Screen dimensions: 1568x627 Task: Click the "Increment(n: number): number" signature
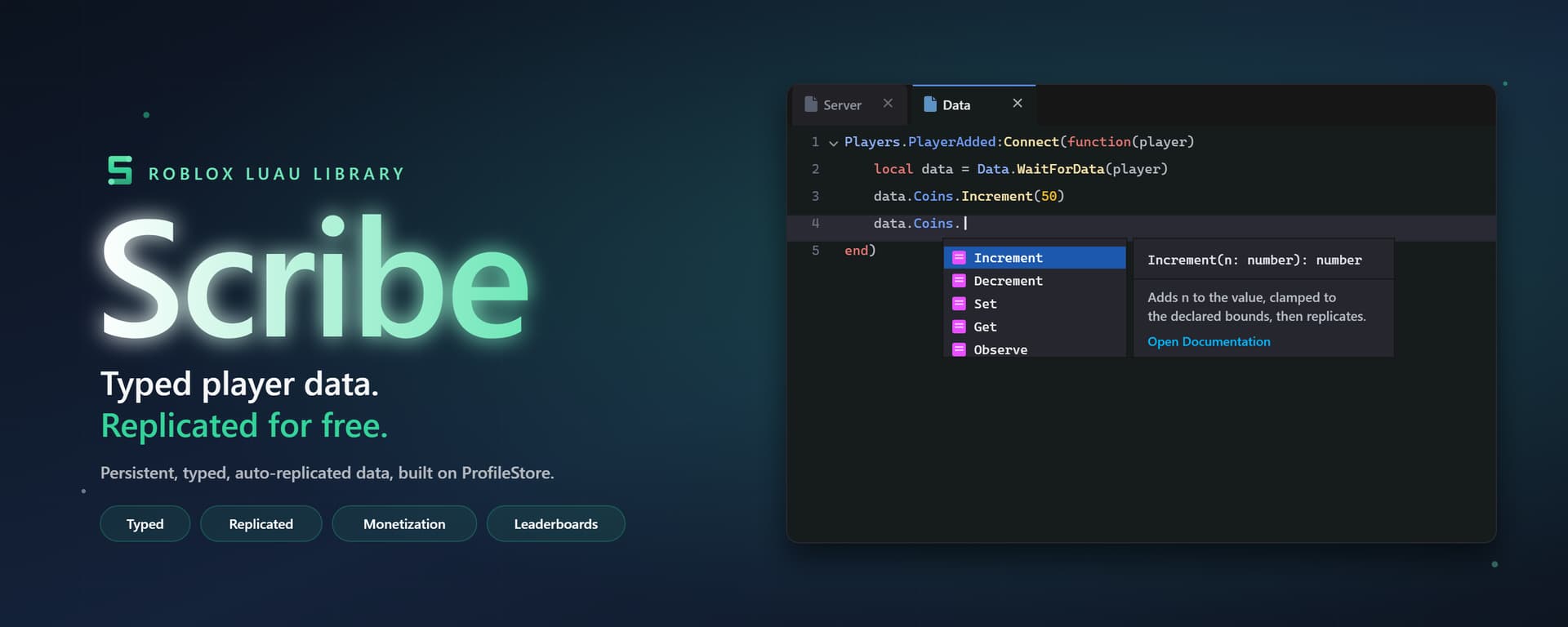click(1254, 260)
